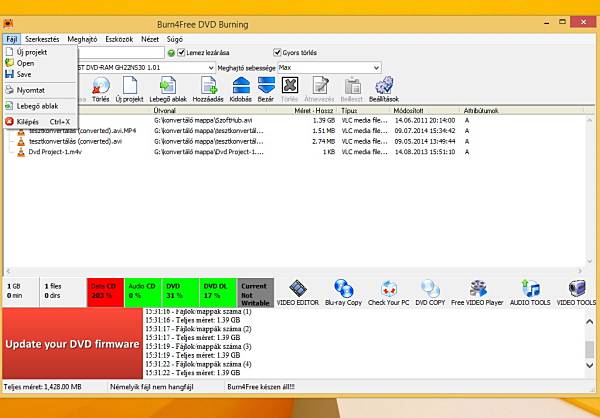Open the Lebegő ablak toolbar icon
Viewport: 600px width, 418px height.
[x=168, y=86]
